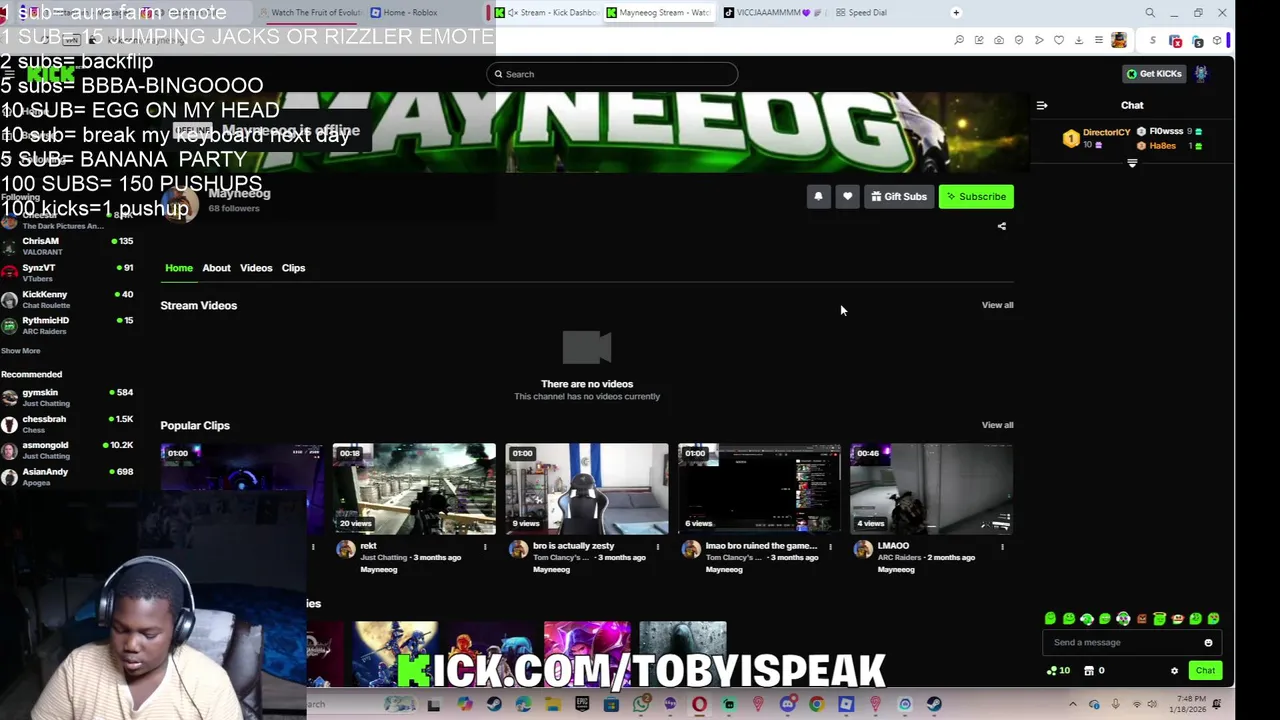The image size is (1280, 720).
Task: Open the 'bro is actually zesty' clip thumbnail
Action: 587,489
